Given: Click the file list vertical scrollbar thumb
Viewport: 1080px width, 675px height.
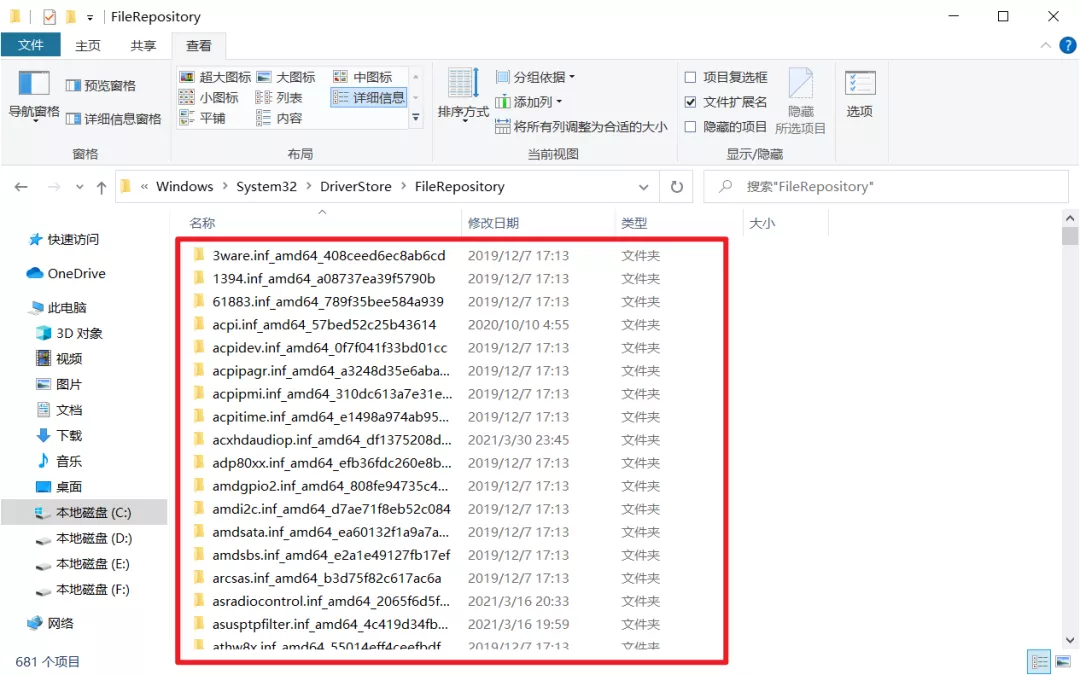Looking at the screenshot, I should (1069, 236).
